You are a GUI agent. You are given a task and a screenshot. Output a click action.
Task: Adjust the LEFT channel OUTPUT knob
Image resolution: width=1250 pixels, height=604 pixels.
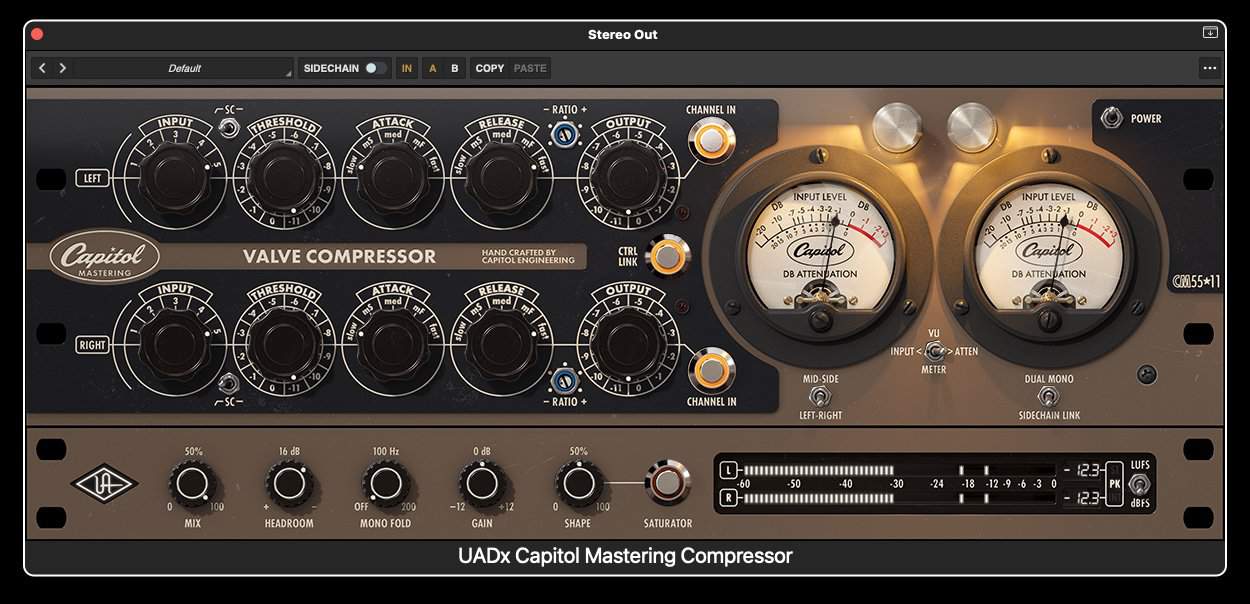tap(628, 177)
